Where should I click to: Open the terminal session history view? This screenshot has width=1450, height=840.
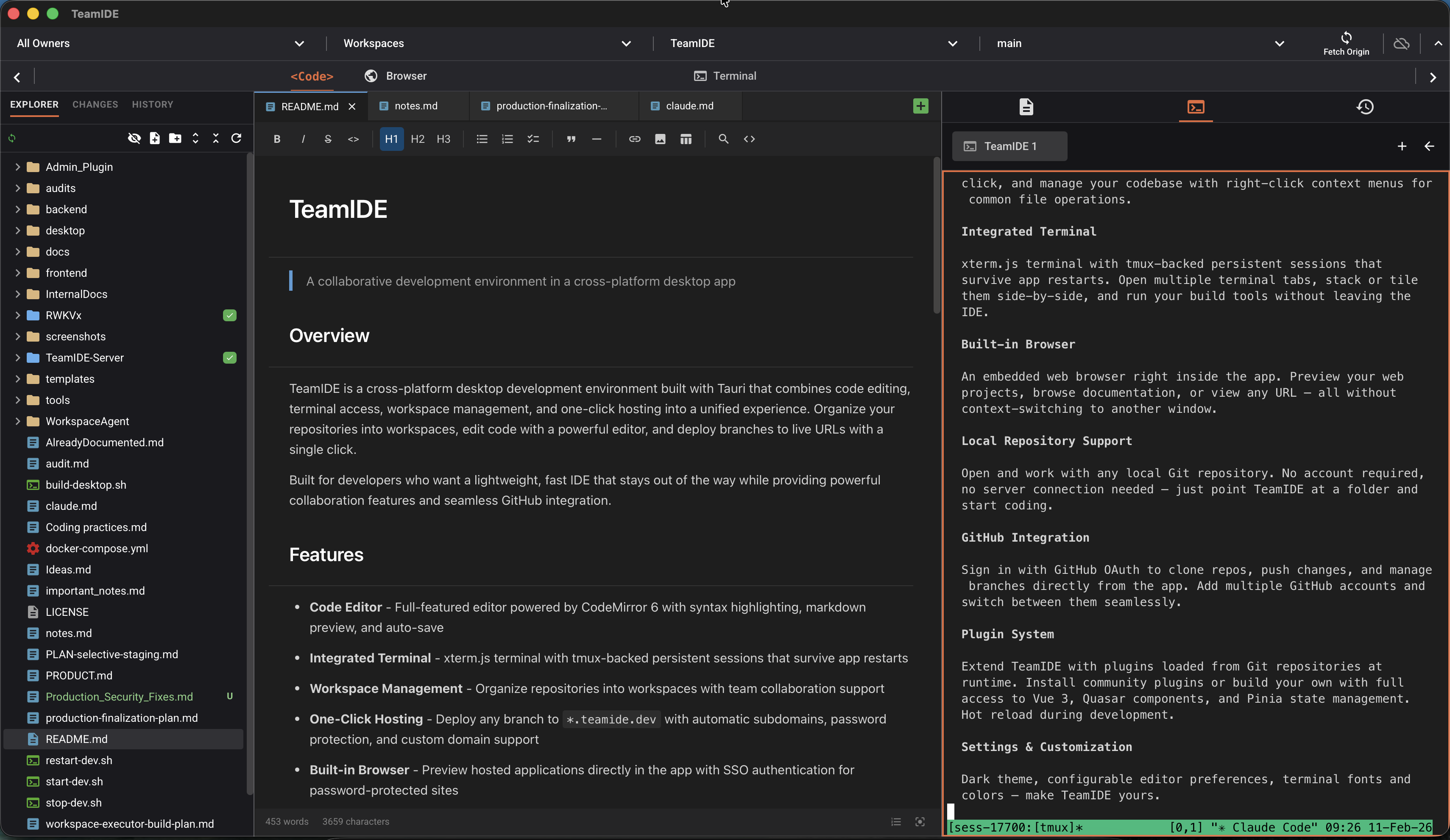coord(1365,107)
